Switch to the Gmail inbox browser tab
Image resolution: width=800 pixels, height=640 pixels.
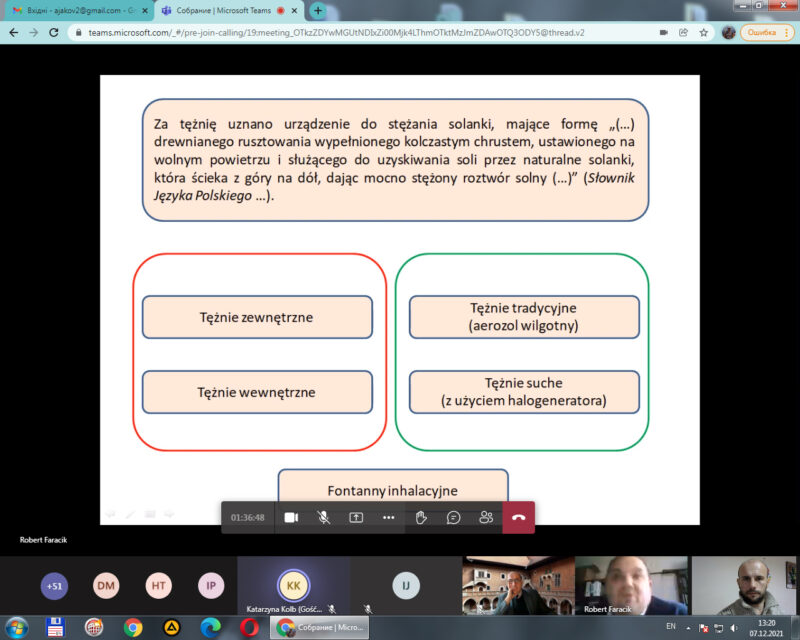(75, 10)
